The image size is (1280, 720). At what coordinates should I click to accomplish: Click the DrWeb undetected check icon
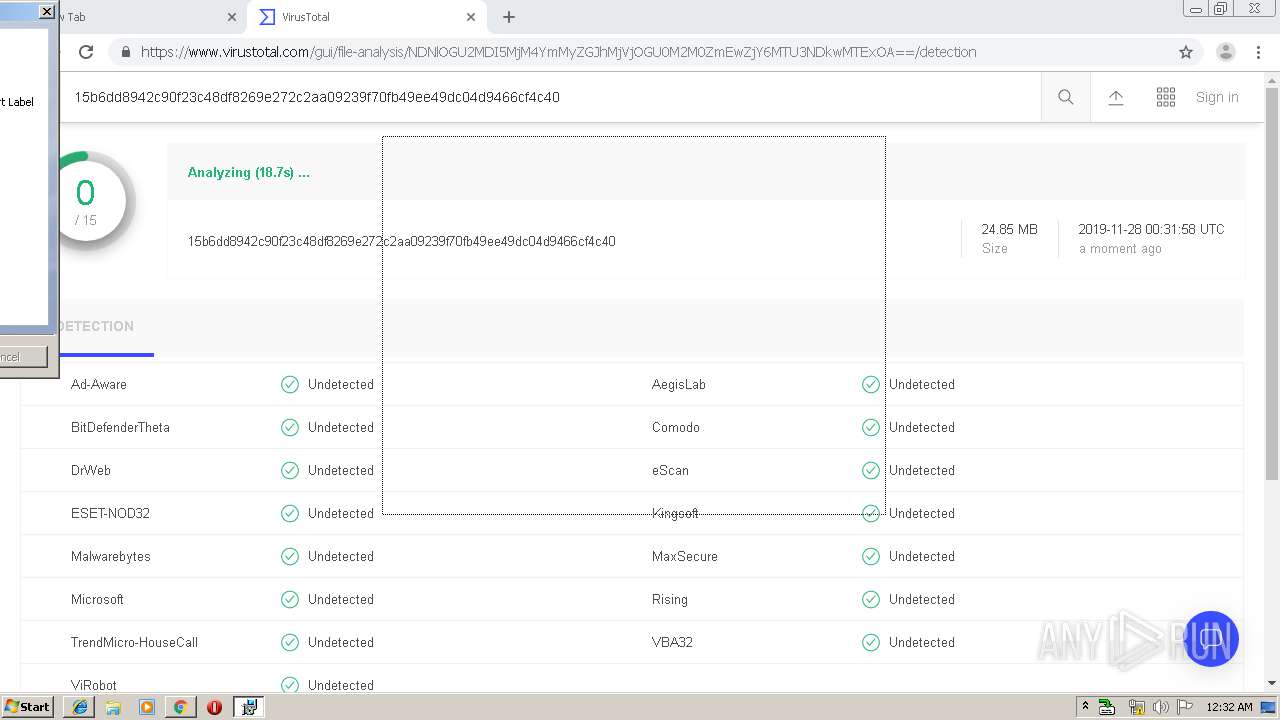290,470
